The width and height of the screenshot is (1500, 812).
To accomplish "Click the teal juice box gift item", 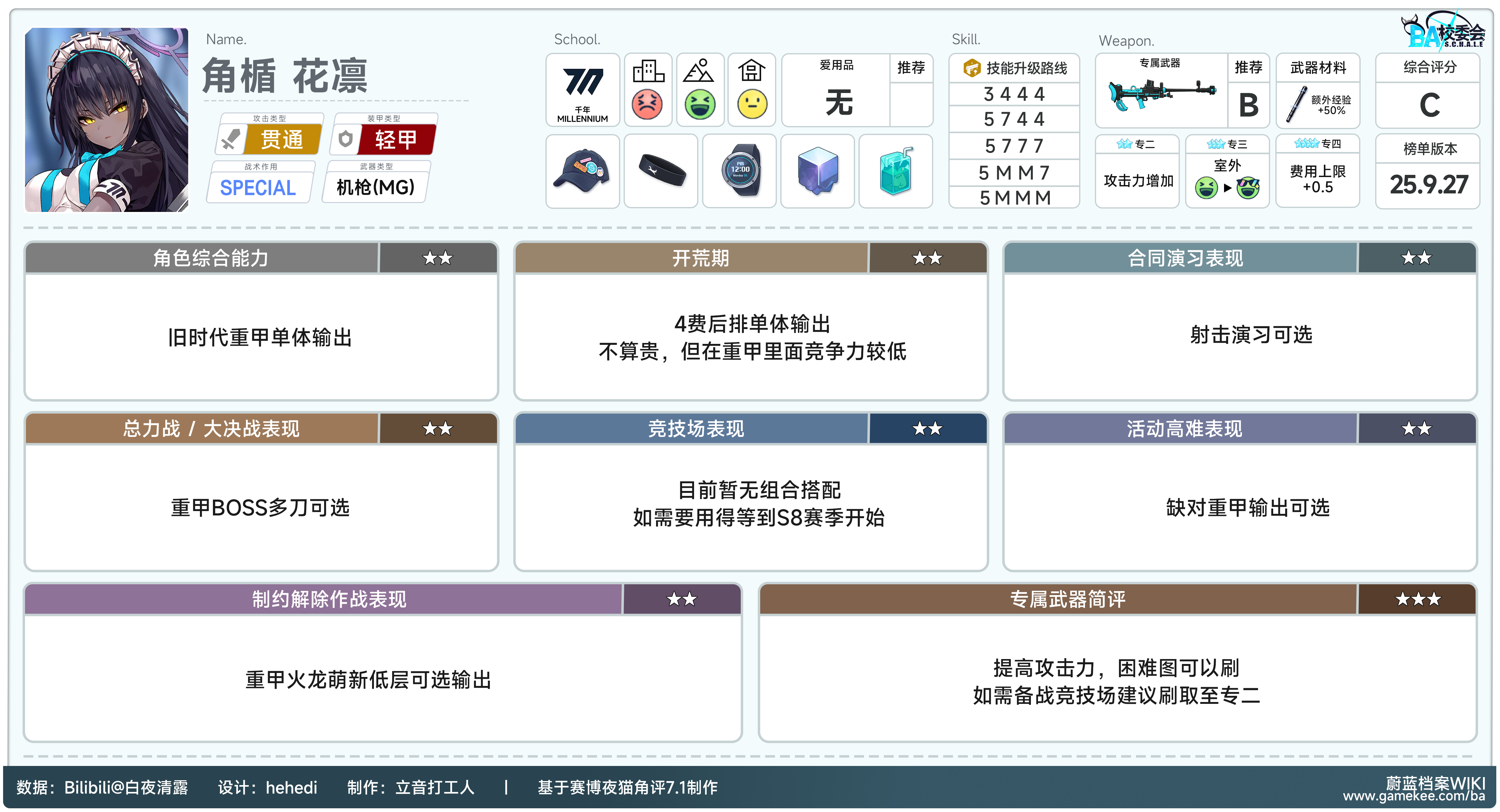I will point(896,171).
